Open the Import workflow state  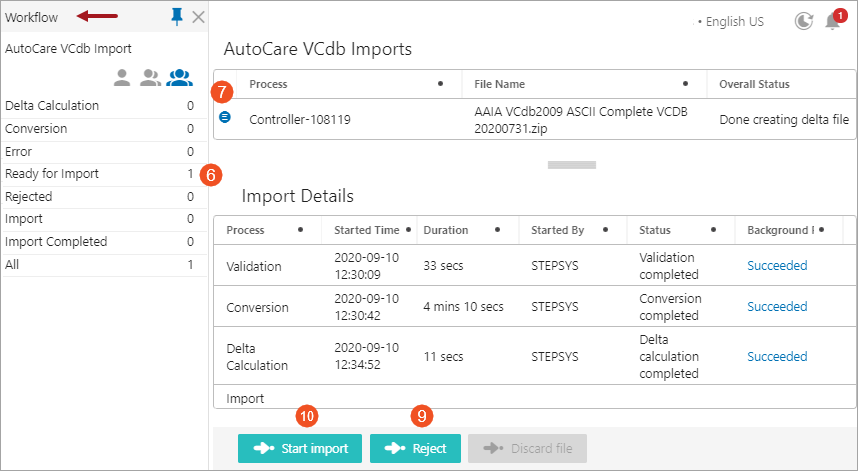tap(104, 219)
